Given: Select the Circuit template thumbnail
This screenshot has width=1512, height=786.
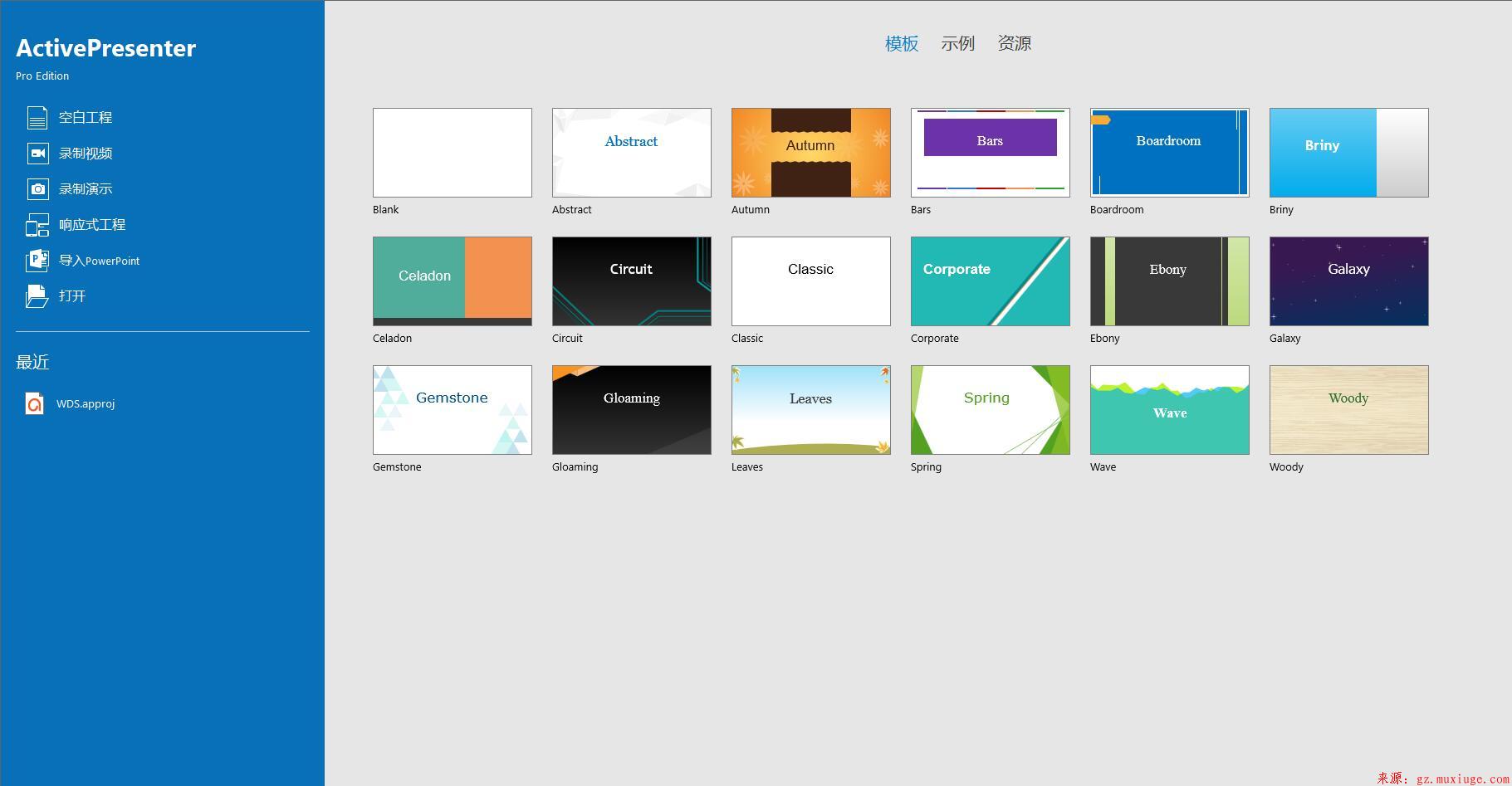Looking at the screenshot, I should pos(632,281).
